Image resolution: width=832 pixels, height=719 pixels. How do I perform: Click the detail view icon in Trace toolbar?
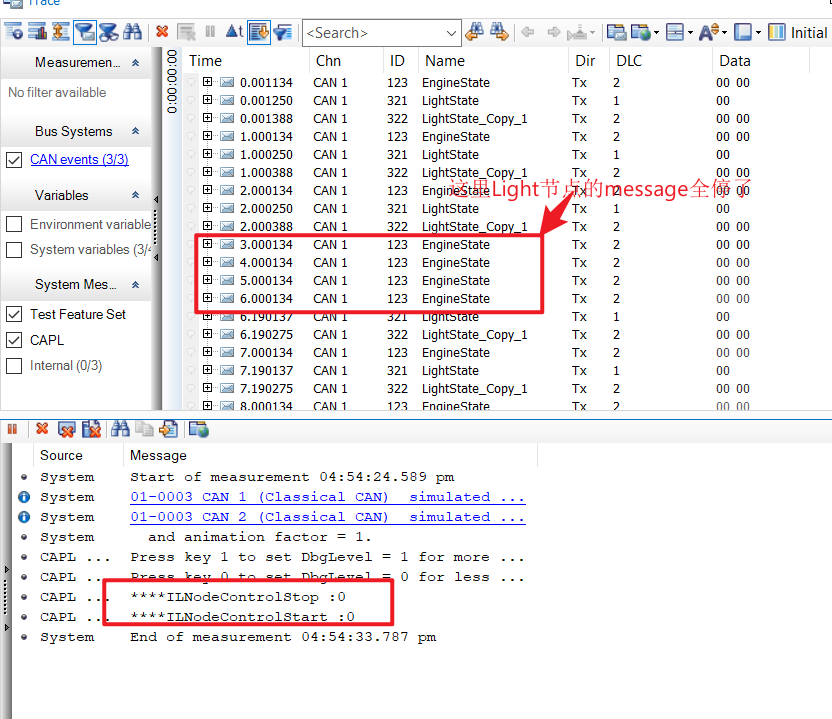click(x=14, y=32)
